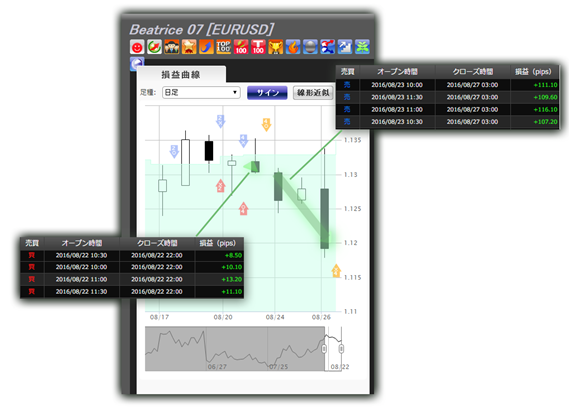
Task: Click the businessmen group badge icon
Action: click(x=172, y=47)
